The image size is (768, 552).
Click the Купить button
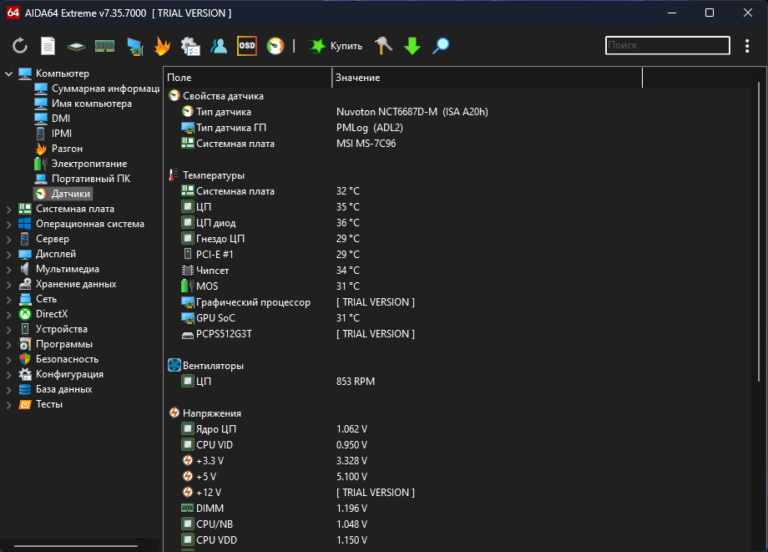pos(336,46)
